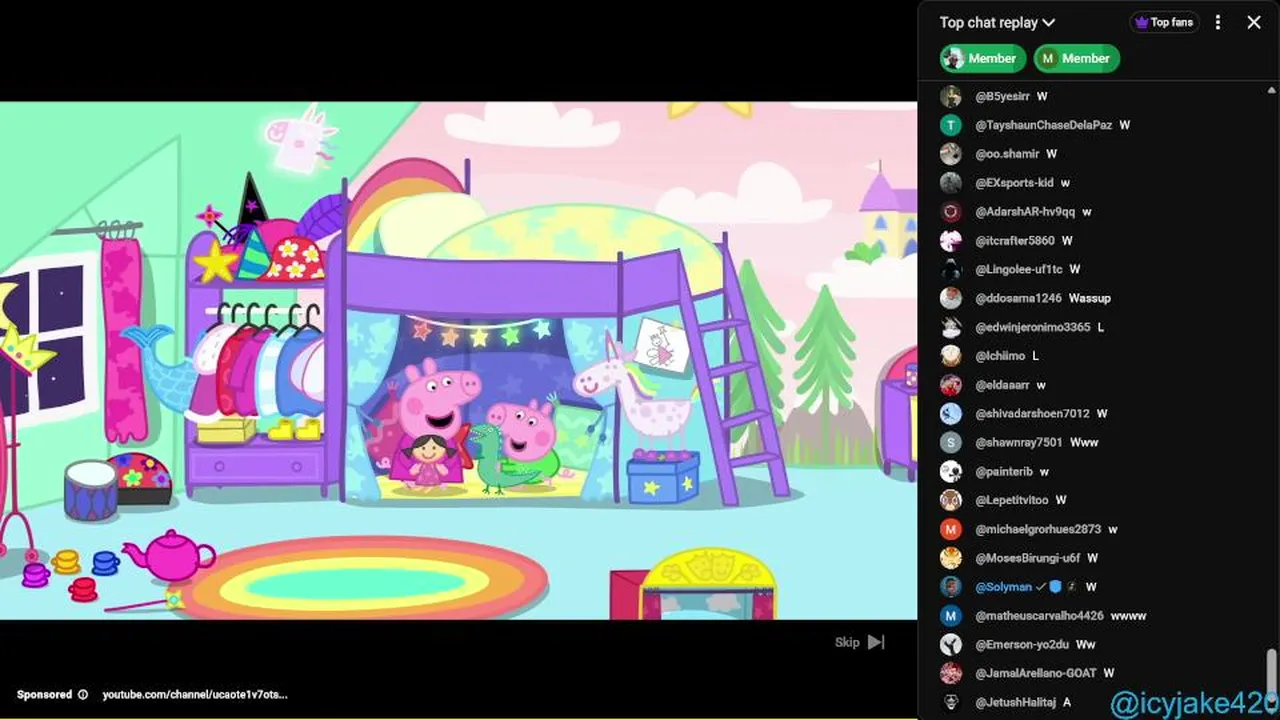Screen dimensions: 1280x720
Task: Open the sponsored youtube.com channel link
Action: click(194, 694)
